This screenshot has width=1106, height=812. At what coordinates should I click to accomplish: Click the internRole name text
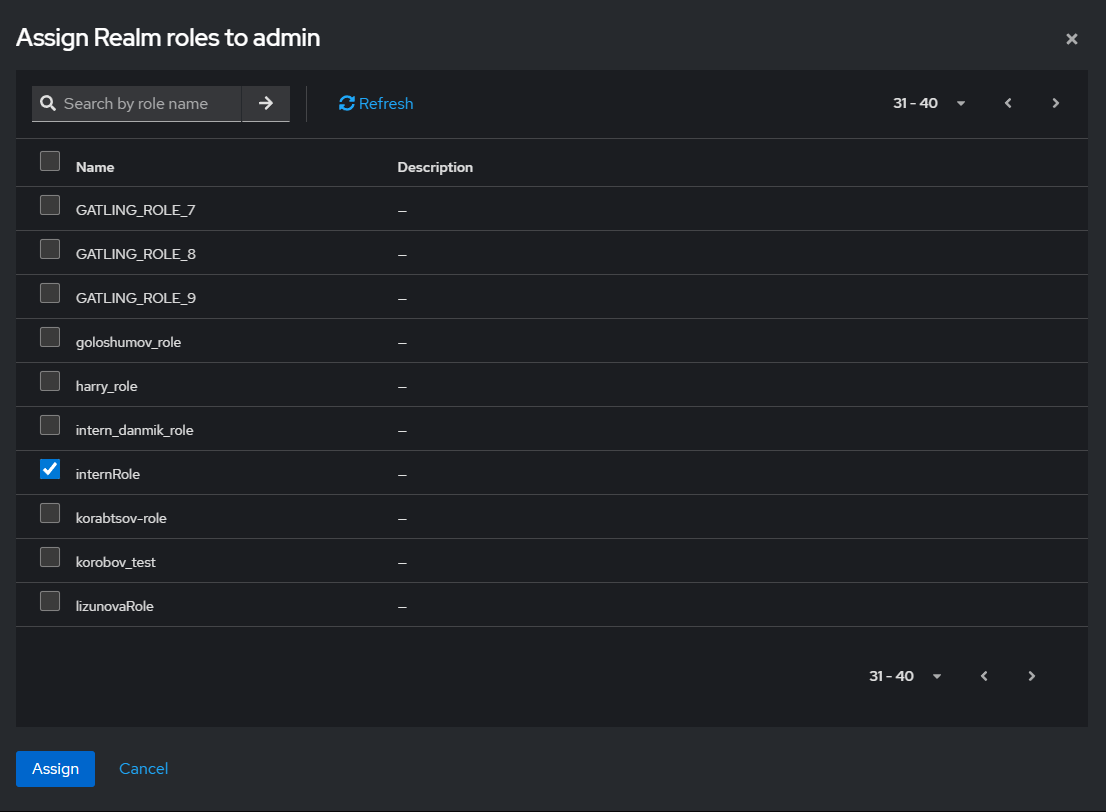pos(108,474)
